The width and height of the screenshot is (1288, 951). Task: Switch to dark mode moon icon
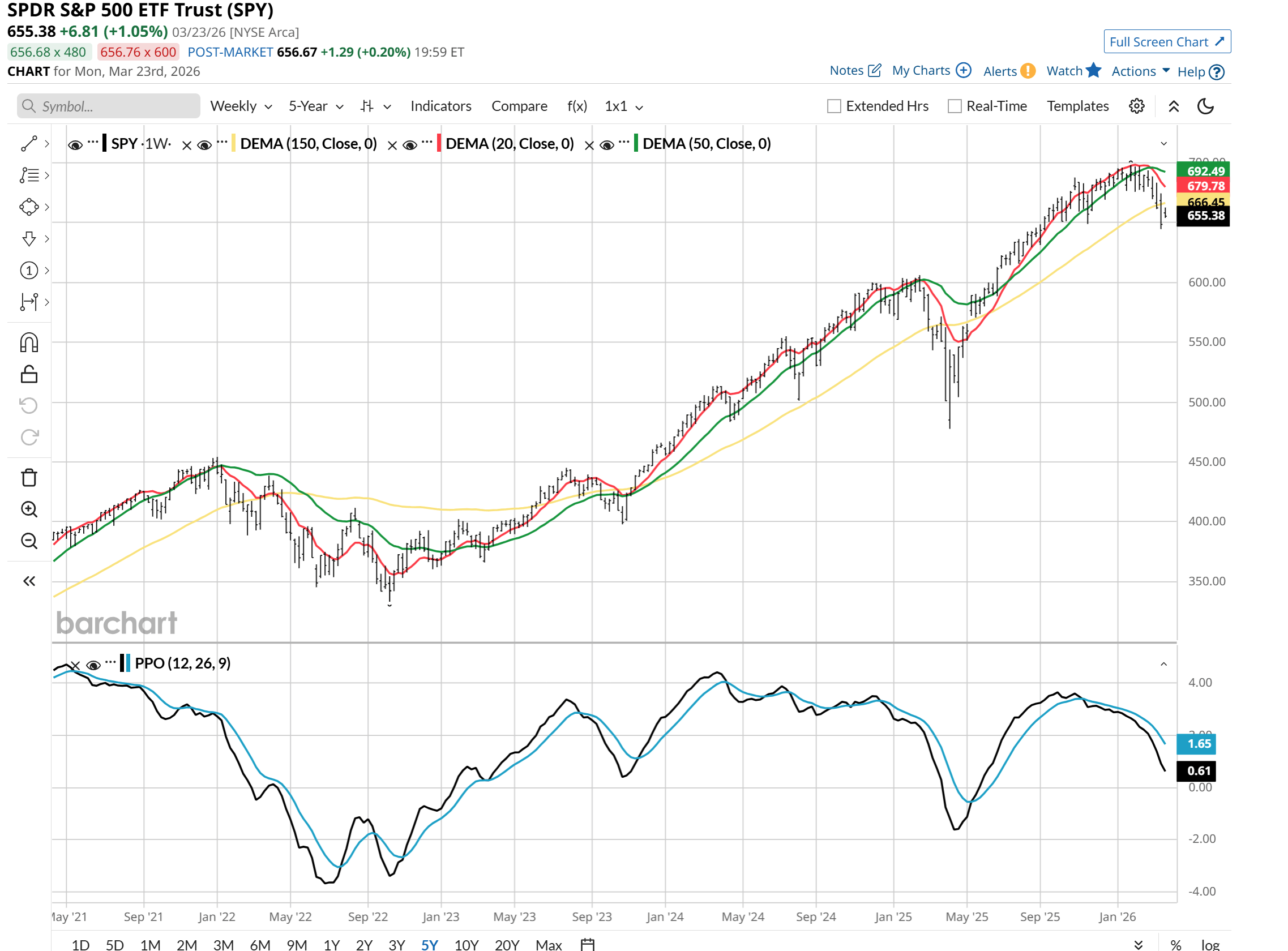1205,106
